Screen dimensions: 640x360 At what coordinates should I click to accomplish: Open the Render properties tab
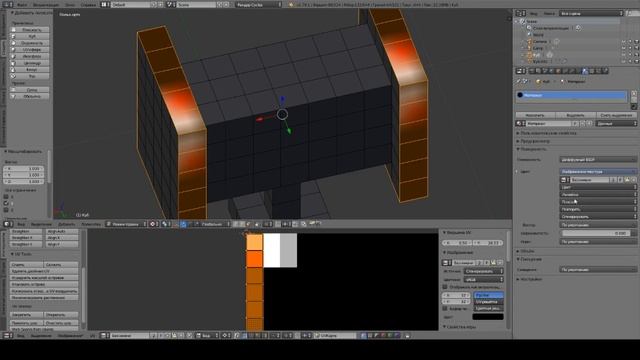(531, 71)
